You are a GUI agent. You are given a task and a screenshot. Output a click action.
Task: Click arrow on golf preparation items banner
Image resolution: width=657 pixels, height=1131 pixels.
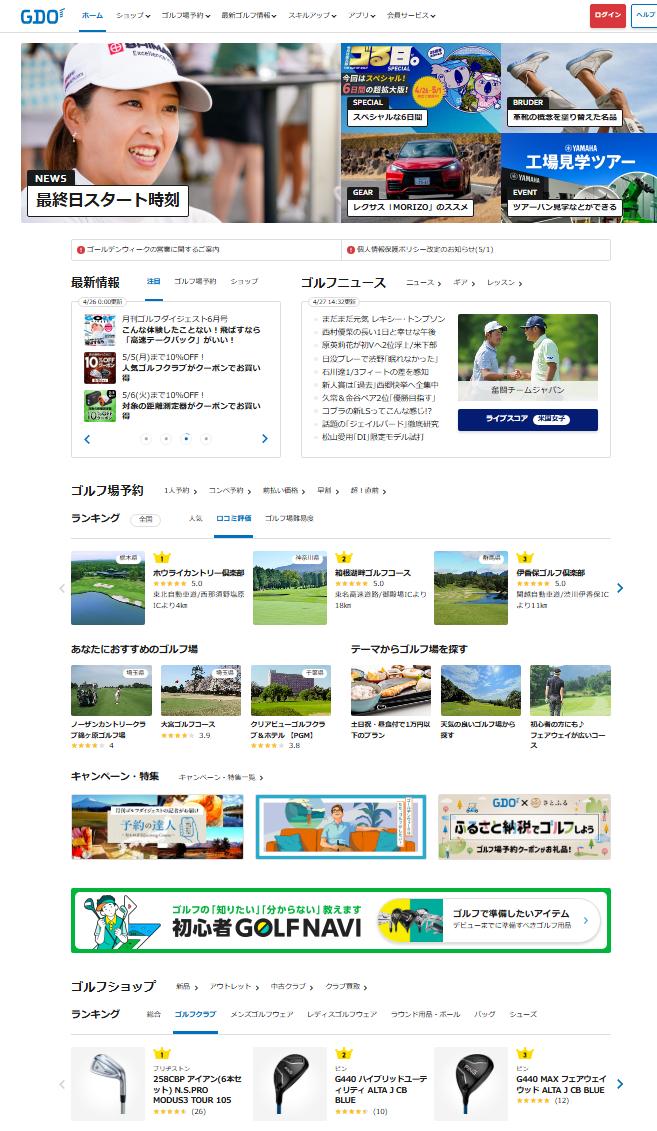[585, 919]
